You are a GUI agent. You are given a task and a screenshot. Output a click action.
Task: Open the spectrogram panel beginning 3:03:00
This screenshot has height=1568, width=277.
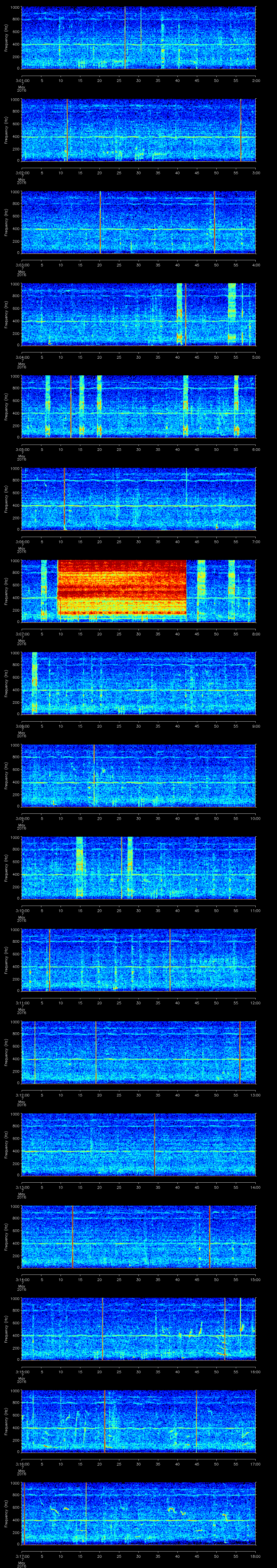[139, 222]
